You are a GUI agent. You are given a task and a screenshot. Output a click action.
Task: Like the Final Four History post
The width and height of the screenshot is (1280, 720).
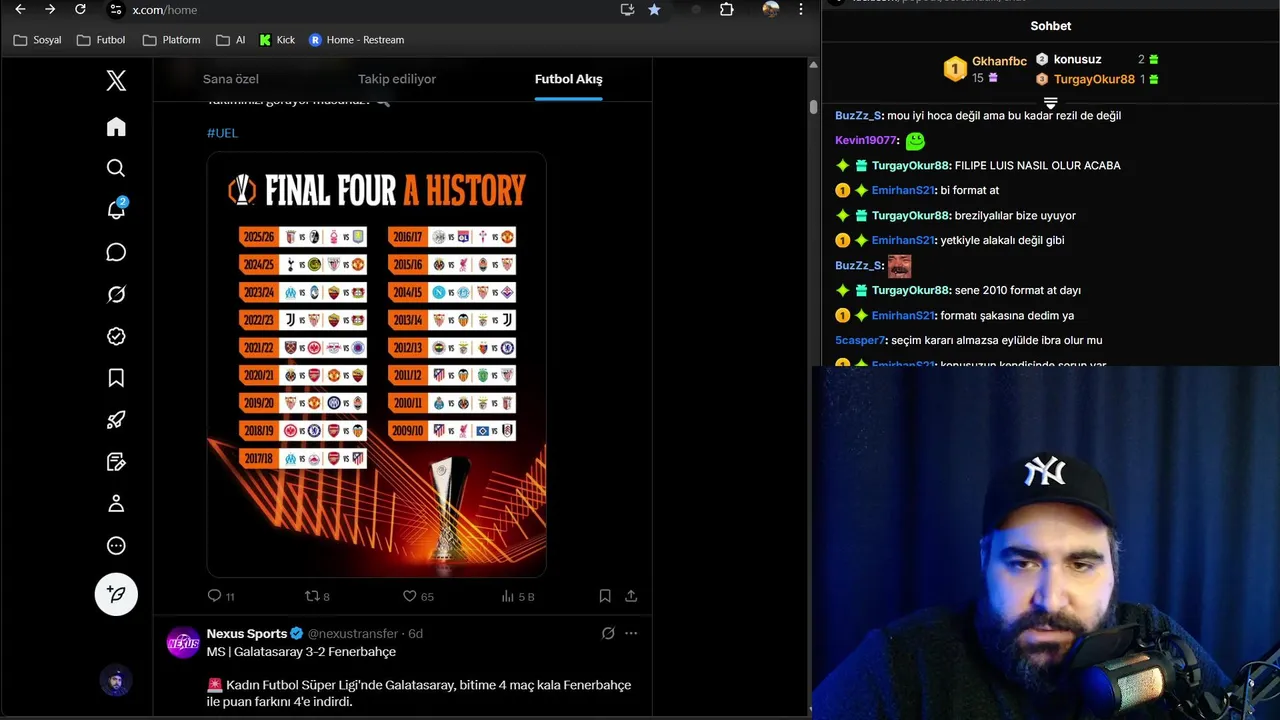coord(418,596)
